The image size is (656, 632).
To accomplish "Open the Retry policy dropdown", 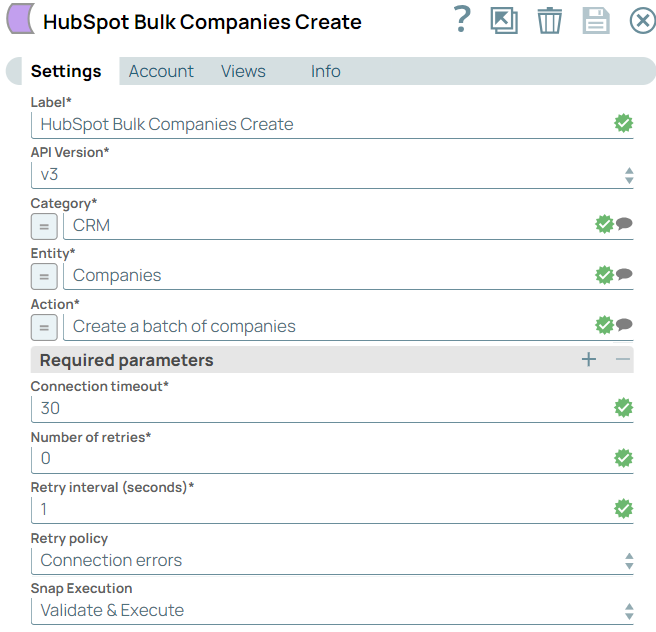I will coord(332,561).
